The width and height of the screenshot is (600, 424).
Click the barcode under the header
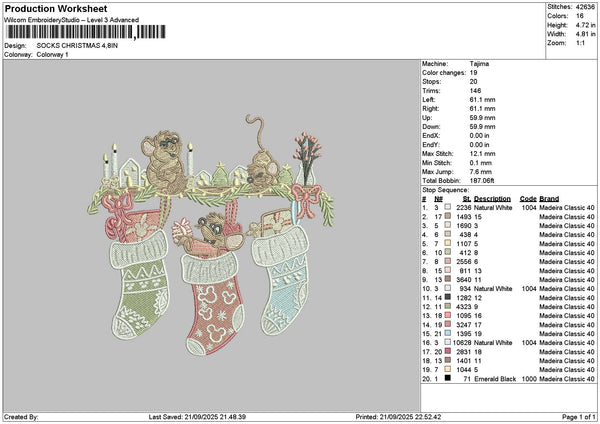point(86,32)
